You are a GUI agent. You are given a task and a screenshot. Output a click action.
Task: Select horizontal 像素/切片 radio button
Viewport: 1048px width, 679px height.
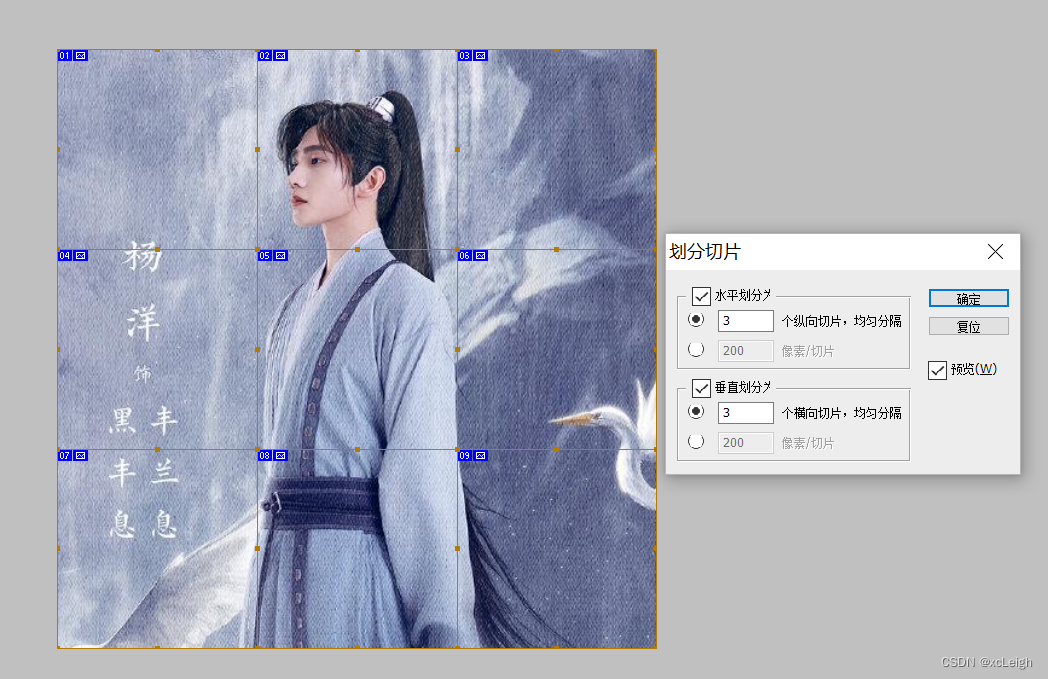[696, 350]
